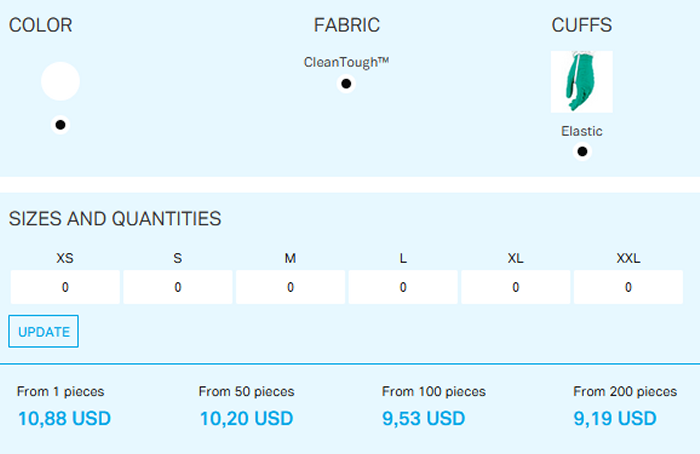The height and width of the screenshot is (454, 700).
Task: Select the L size quantity input
Action: click(403, 288)
